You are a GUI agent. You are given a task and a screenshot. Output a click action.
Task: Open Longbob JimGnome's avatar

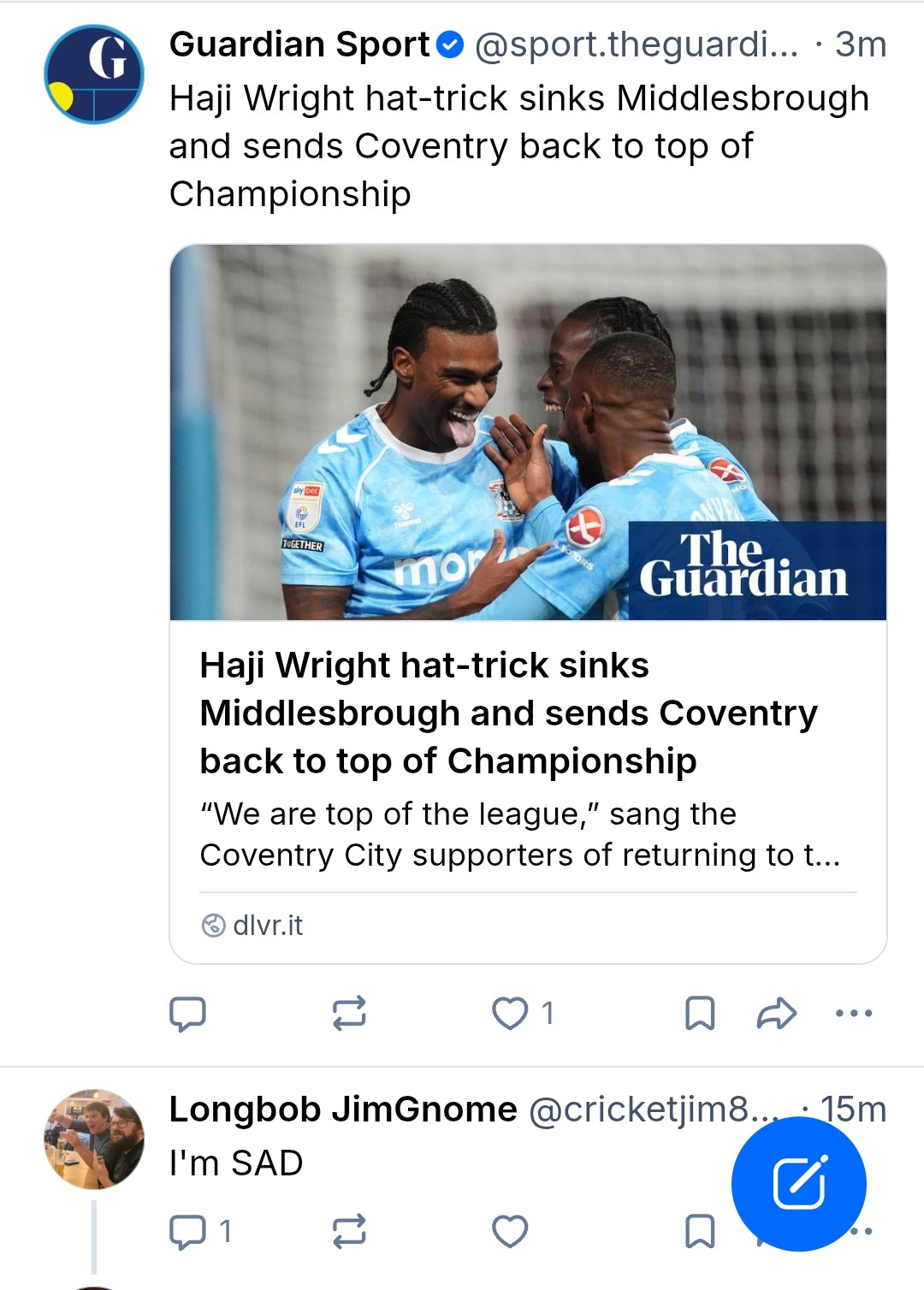94,1139
